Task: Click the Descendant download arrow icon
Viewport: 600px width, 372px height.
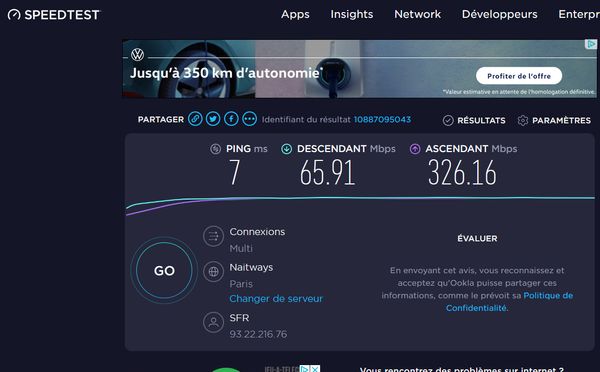Action: (x=287, y=149)
